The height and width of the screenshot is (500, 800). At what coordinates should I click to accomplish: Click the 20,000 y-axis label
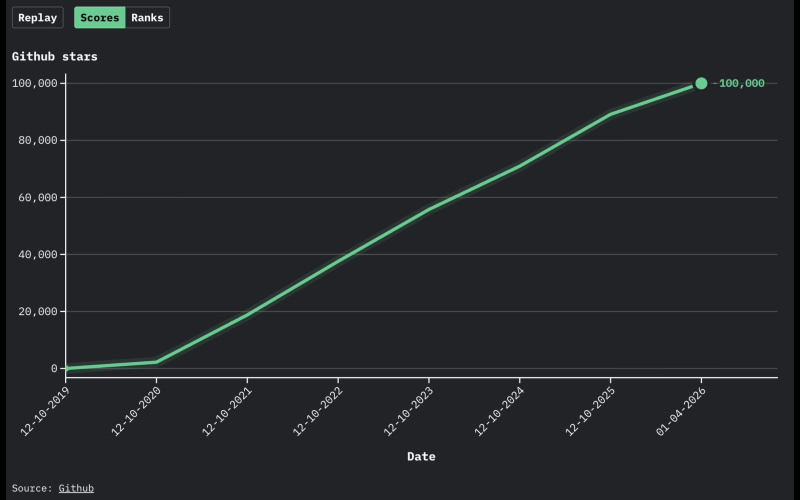click(35, 312)
